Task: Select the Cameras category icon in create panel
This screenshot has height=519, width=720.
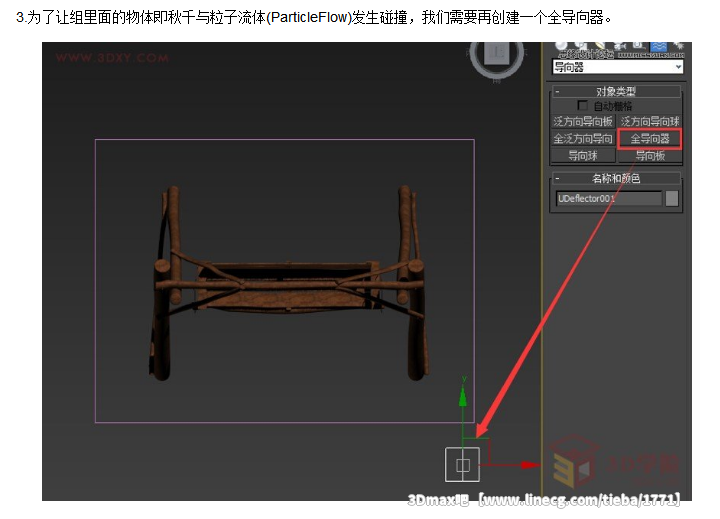Action: (620, 46)
